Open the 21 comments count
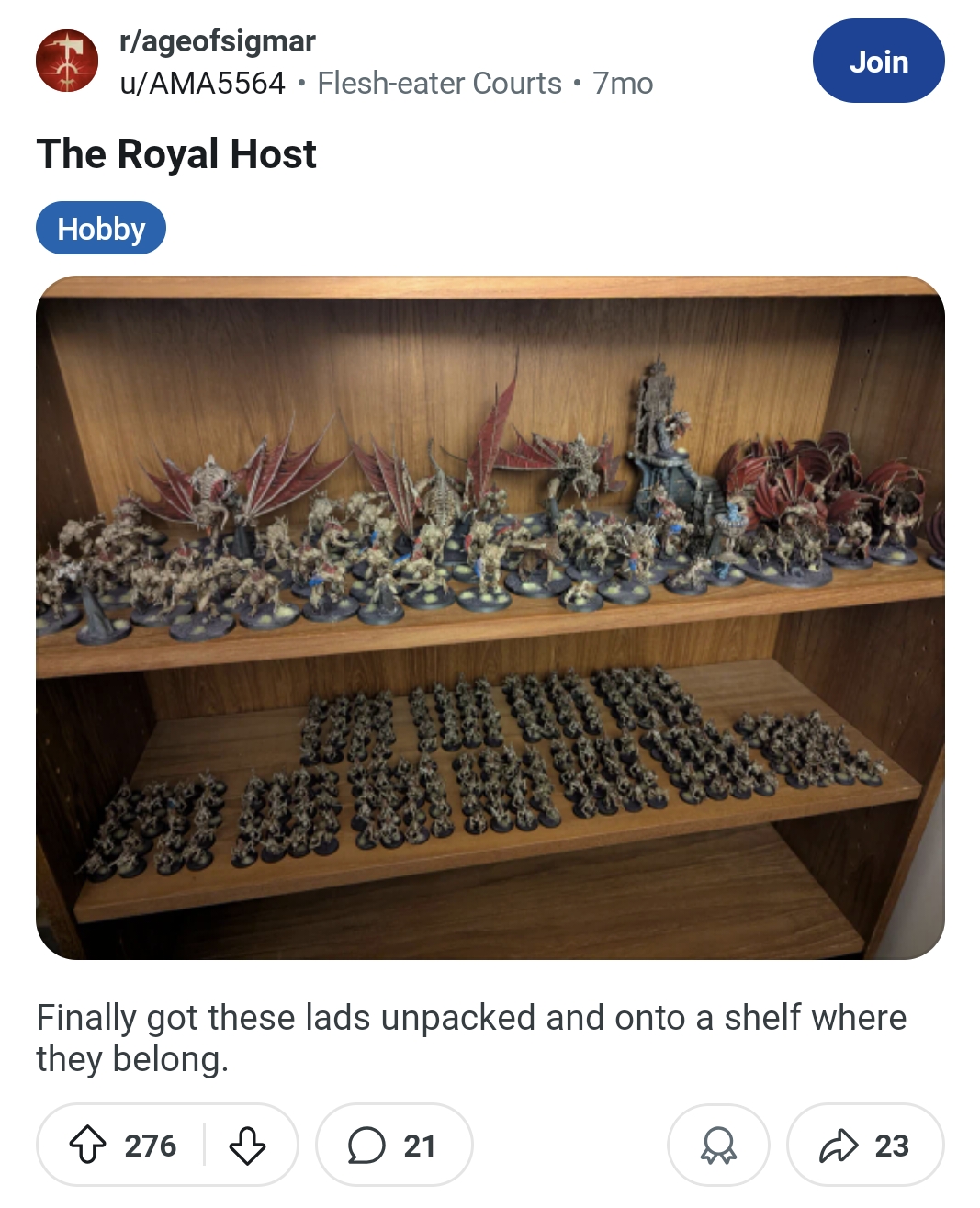Screen dimensions: 980x1208 419,1146
